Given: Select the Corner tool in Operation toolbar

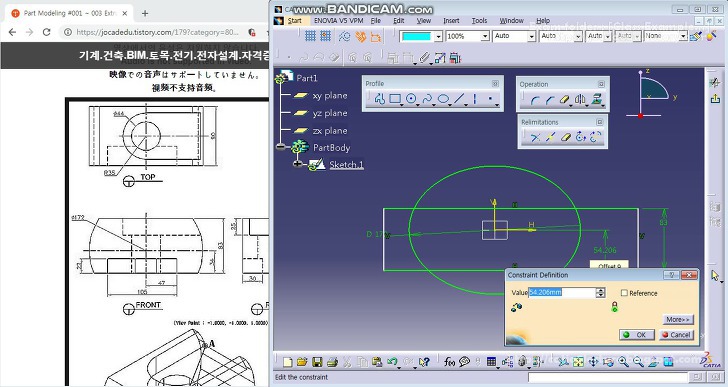Looking at the screenshot, I should pyautogui.click(x=534, y=100).
